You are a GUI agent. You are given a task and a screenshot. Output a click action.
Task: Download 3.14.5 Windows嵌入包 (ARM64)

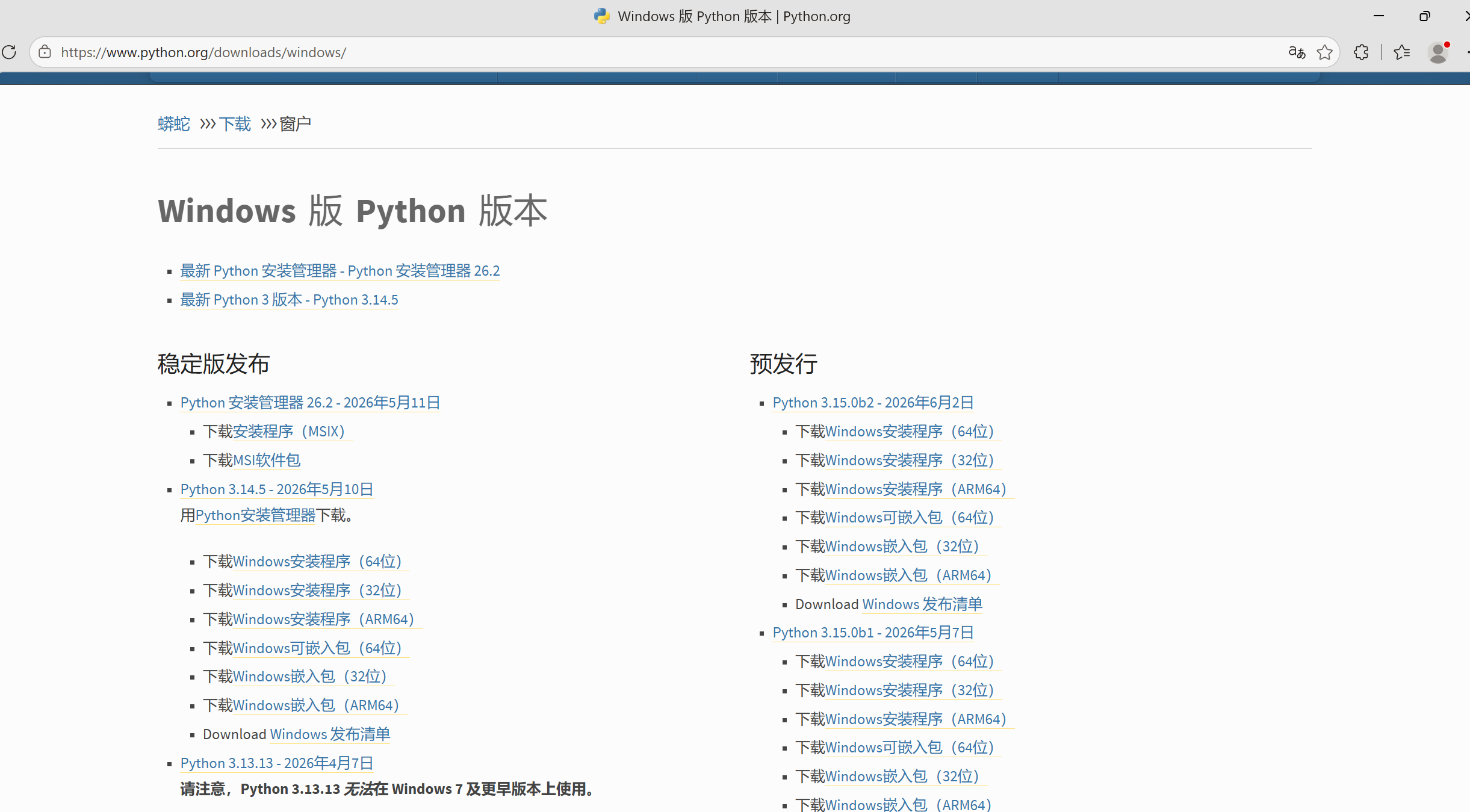point(320,705)
